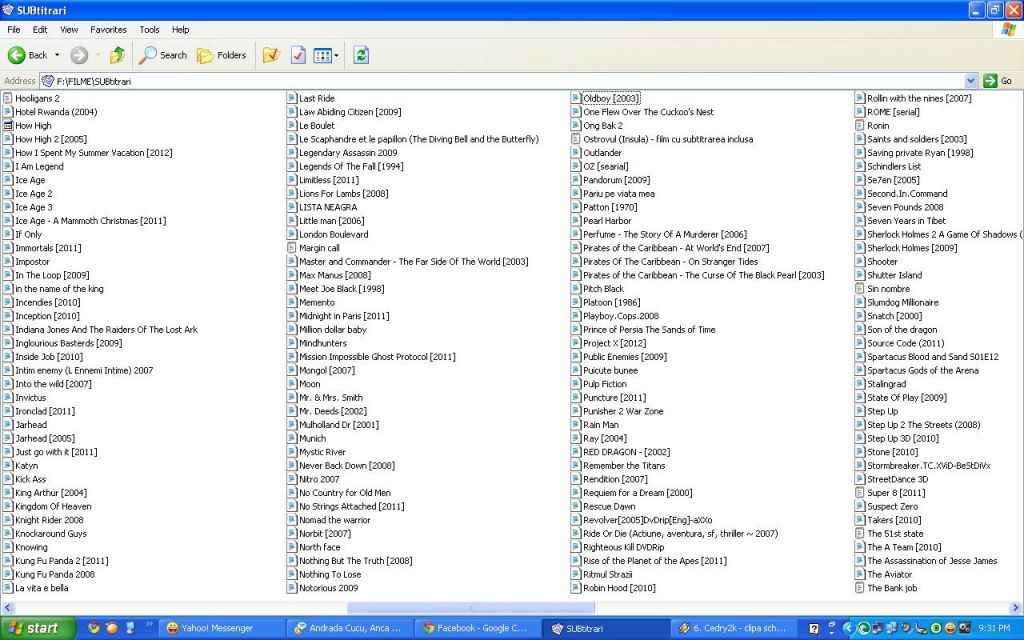Click the green refresh arrows toolbar icon
1024x640 pixels.
click(x=361, y=56)
